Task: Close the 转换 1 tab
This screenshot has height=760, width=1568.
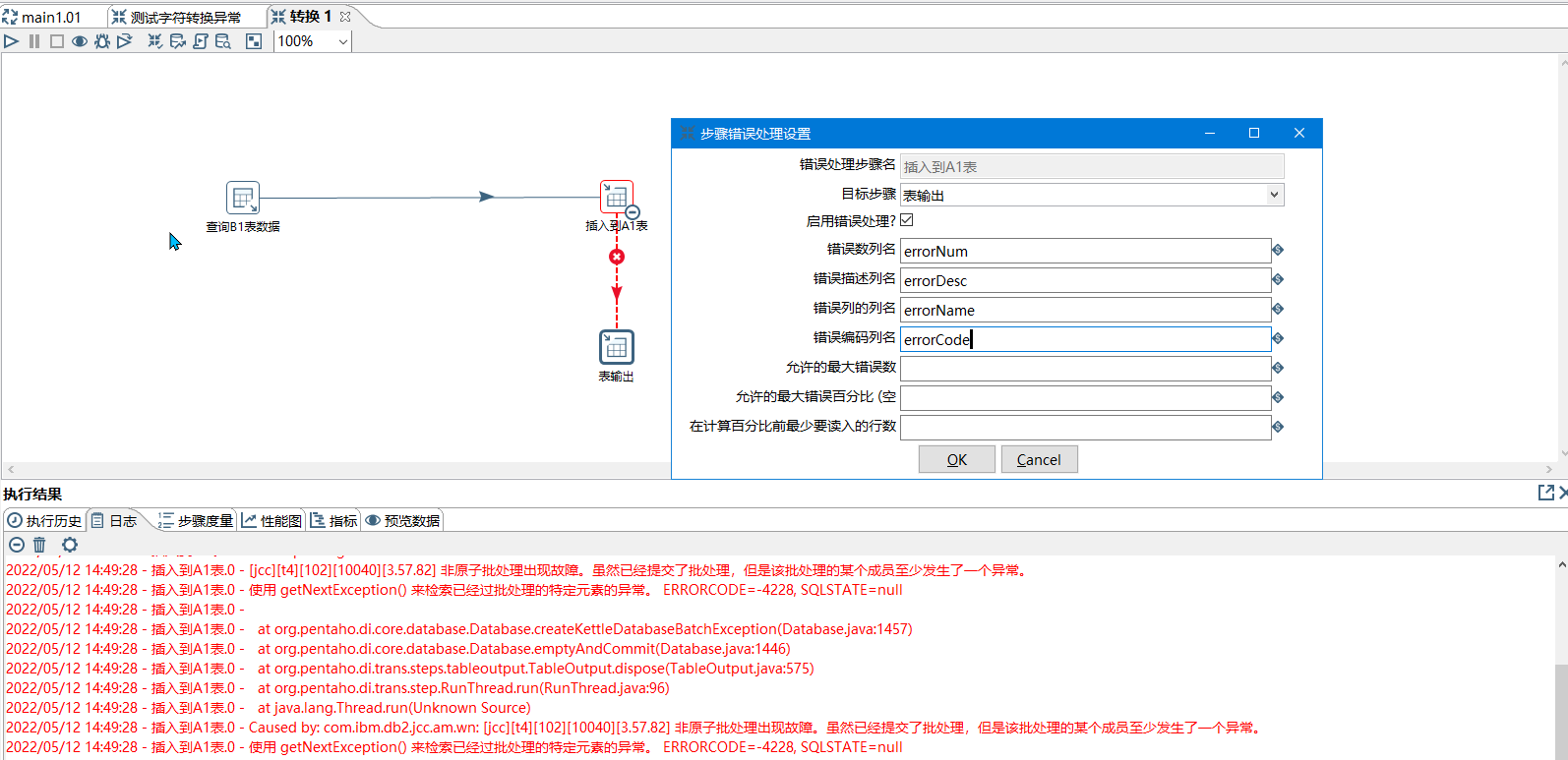Action: point(345,17)
